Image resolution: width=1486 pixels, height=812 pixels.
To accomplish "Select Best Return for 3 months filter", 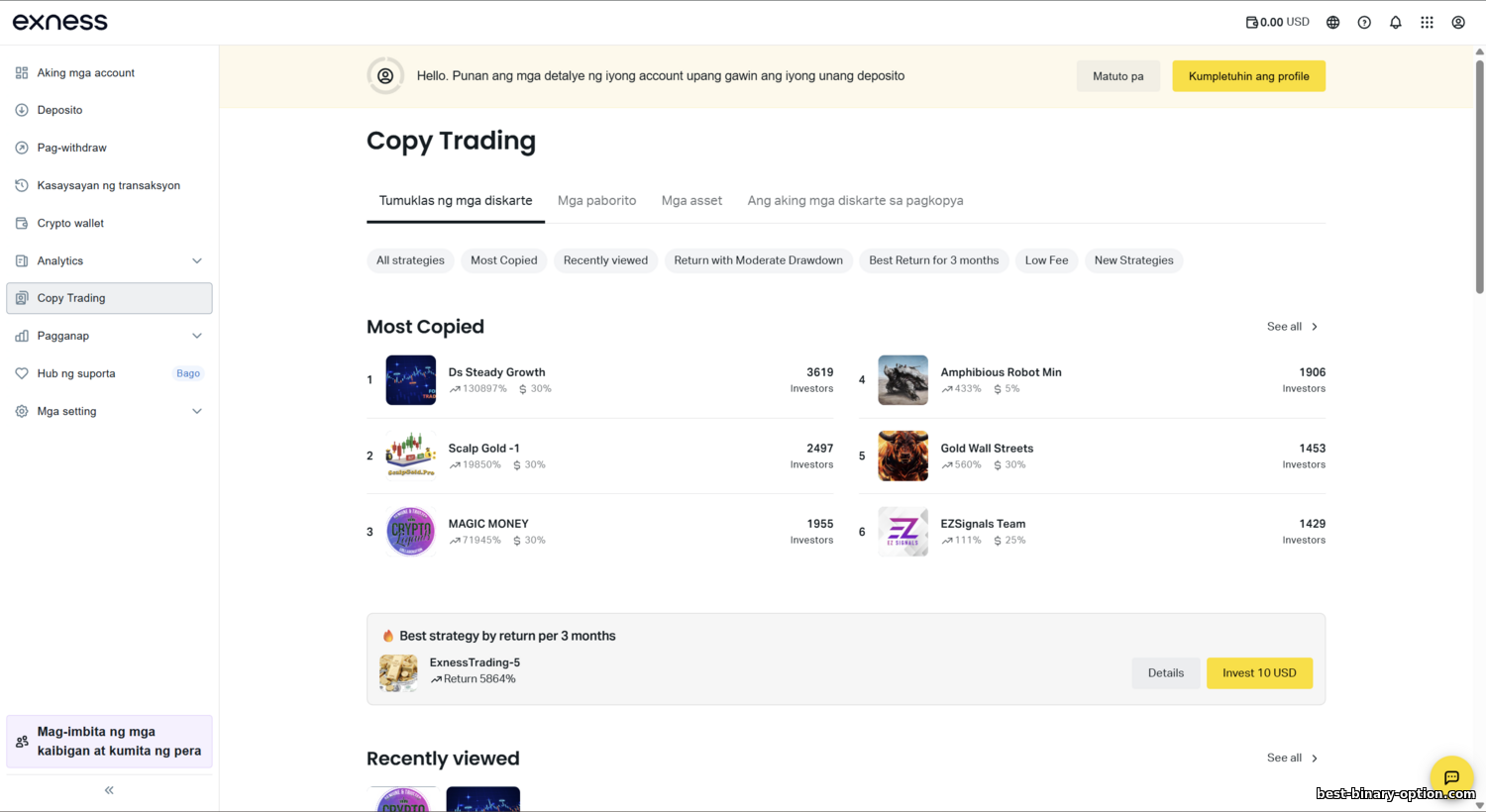I will (x=933, y=260).
